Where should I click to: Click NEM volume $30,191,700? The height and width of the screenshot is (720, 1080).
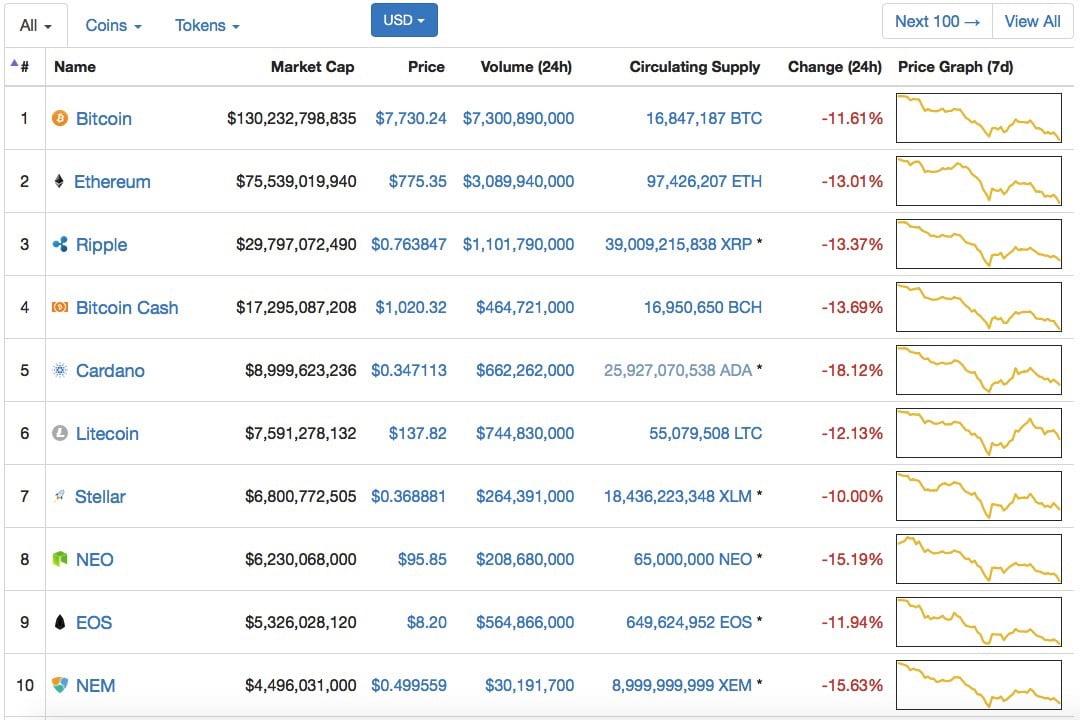click(x=529, y=686)
